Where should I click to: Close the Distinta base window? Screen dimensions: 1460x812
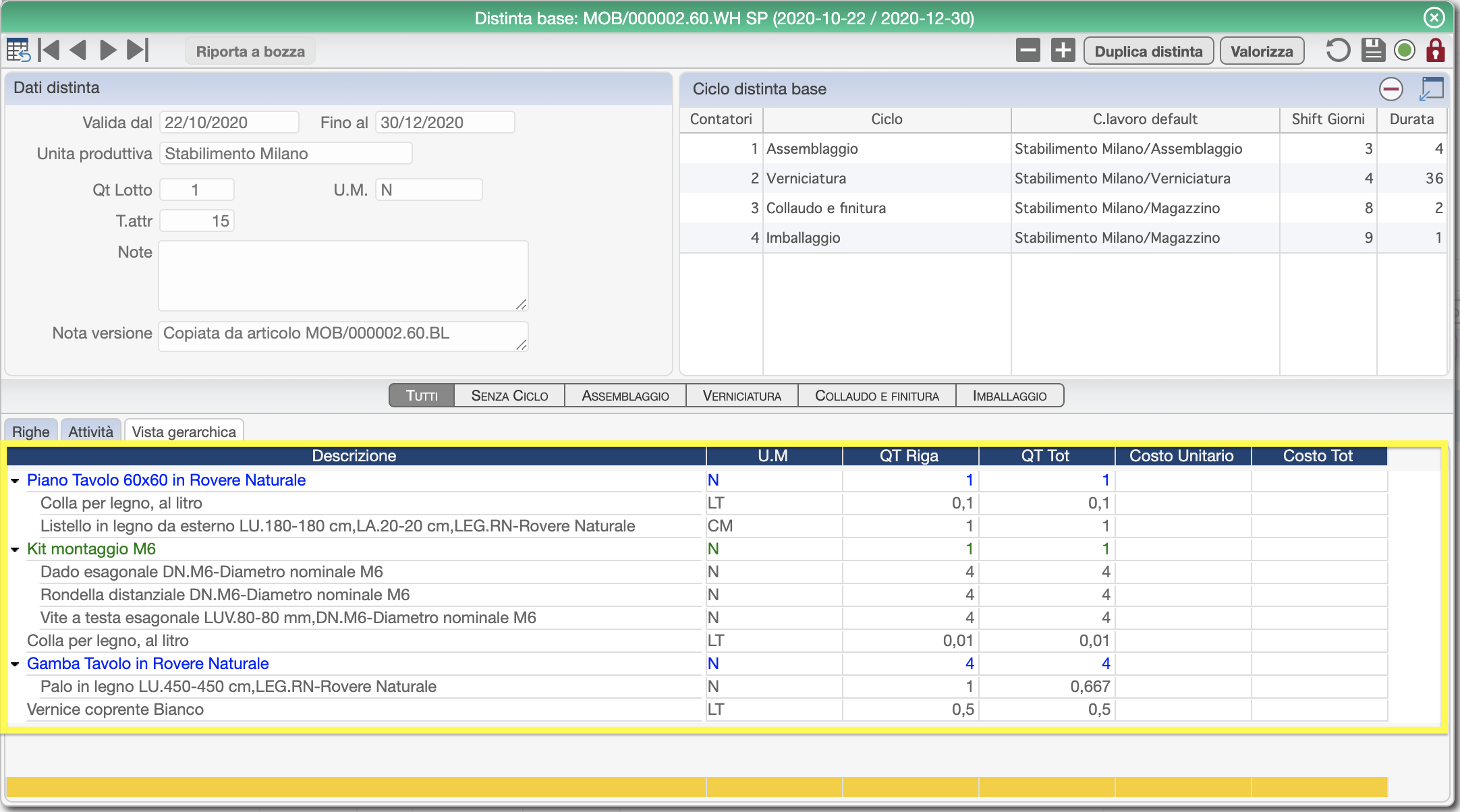pyautogui.click(x=1434, y=18)
